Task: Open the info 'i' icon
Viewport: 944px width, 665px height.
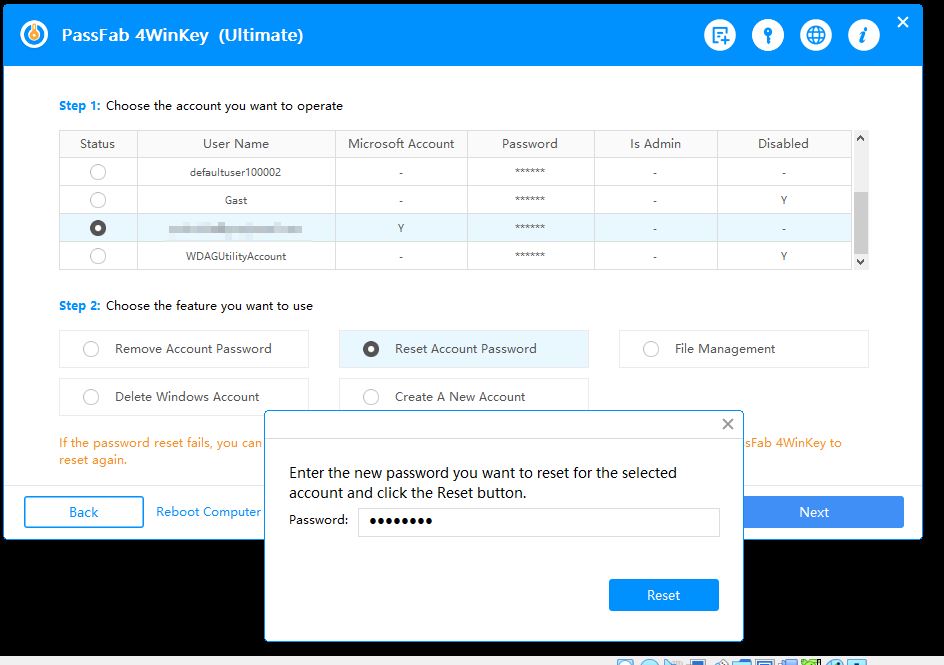Action: 864,35
